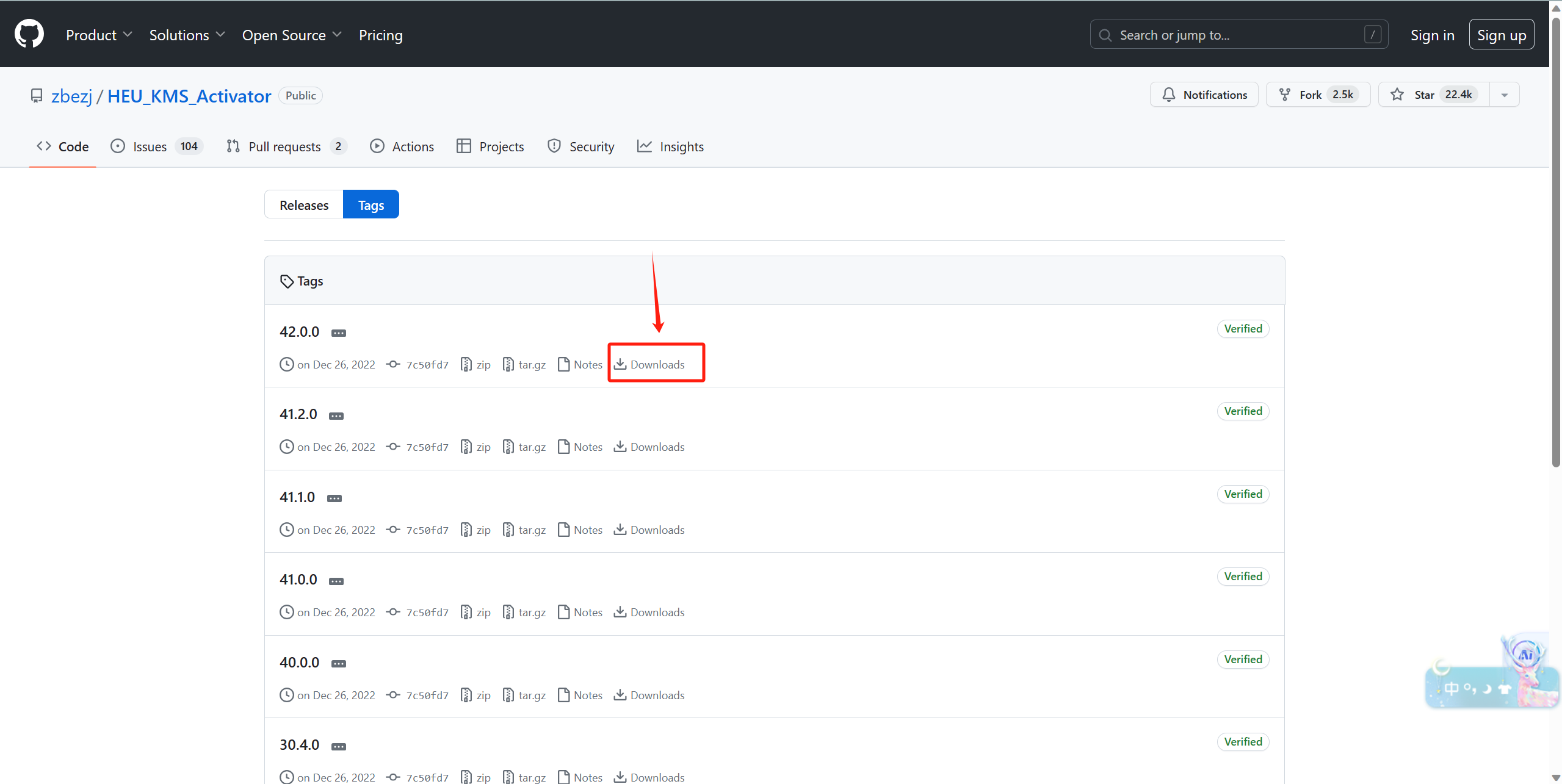Click the Sign up button
1562x784 pixels.
(1501, 35)
